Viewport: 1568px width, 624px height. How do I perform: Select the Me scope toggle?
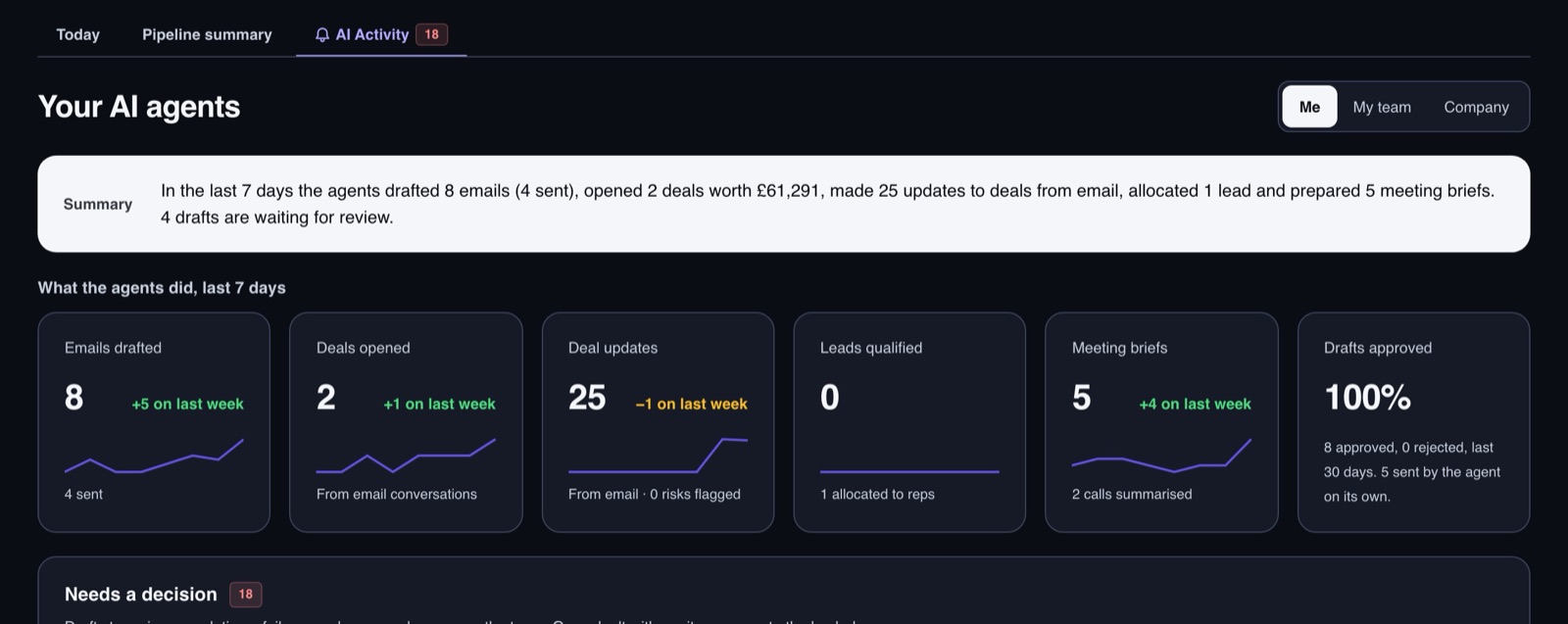click(1309, 107)
